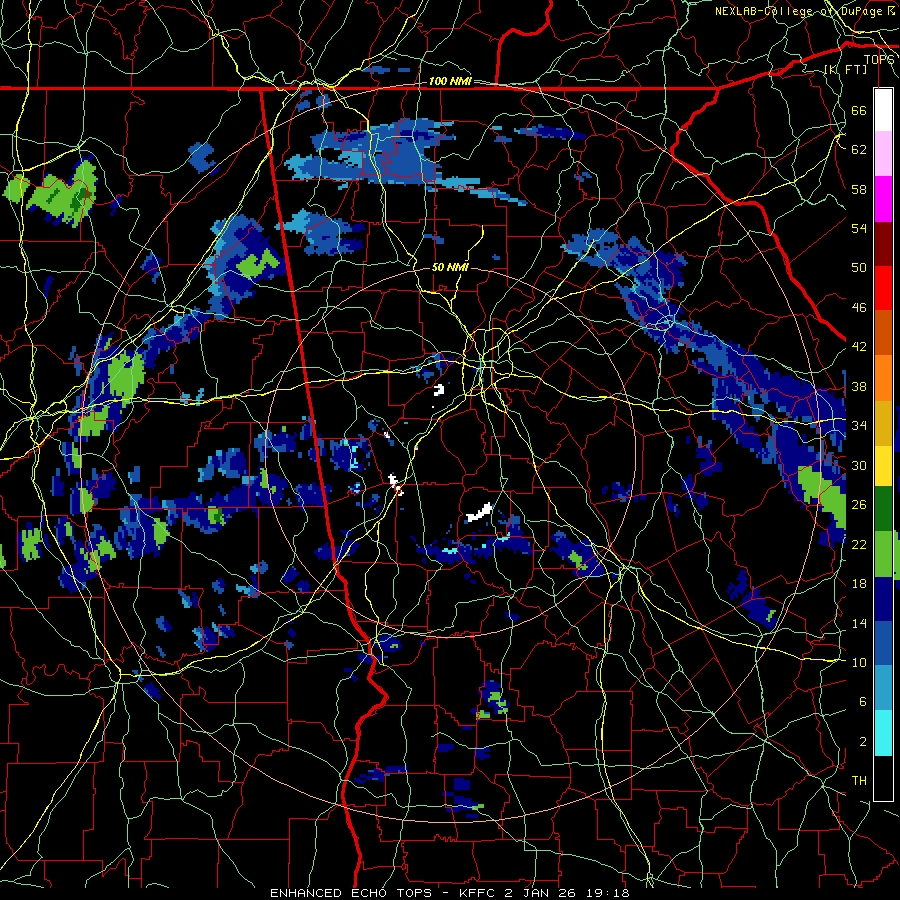This screenshot has height=900, width=900.
Task: Click the 26 value on the color scale
Action: tap(859, 505)
